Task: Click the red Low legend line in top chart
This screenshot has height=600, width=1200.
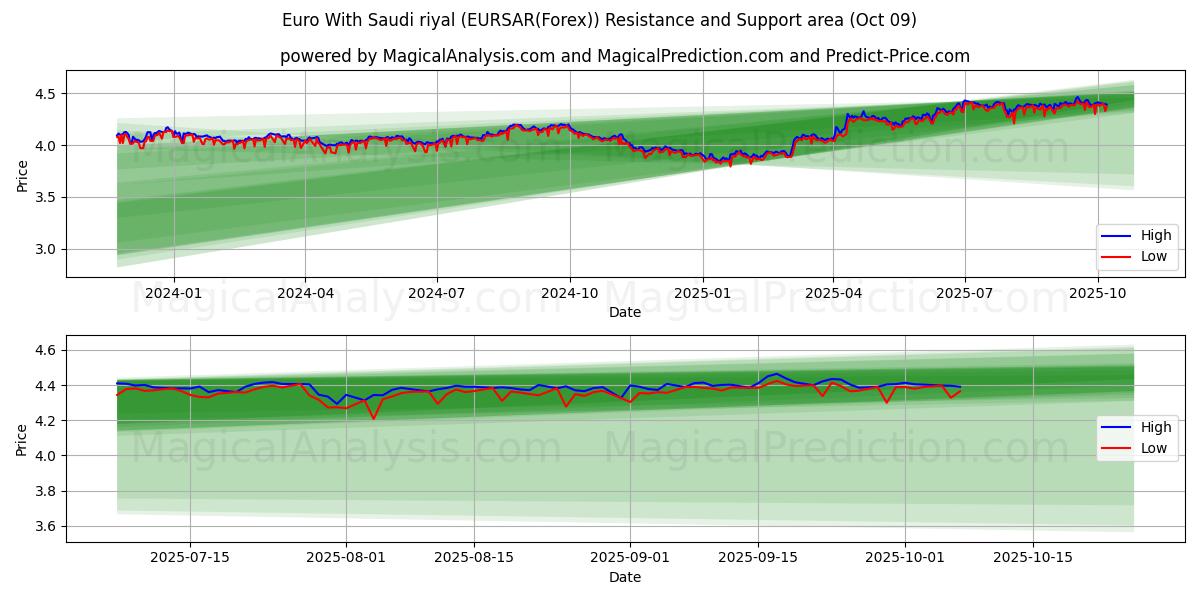Action: click(x=1116, y=257)
